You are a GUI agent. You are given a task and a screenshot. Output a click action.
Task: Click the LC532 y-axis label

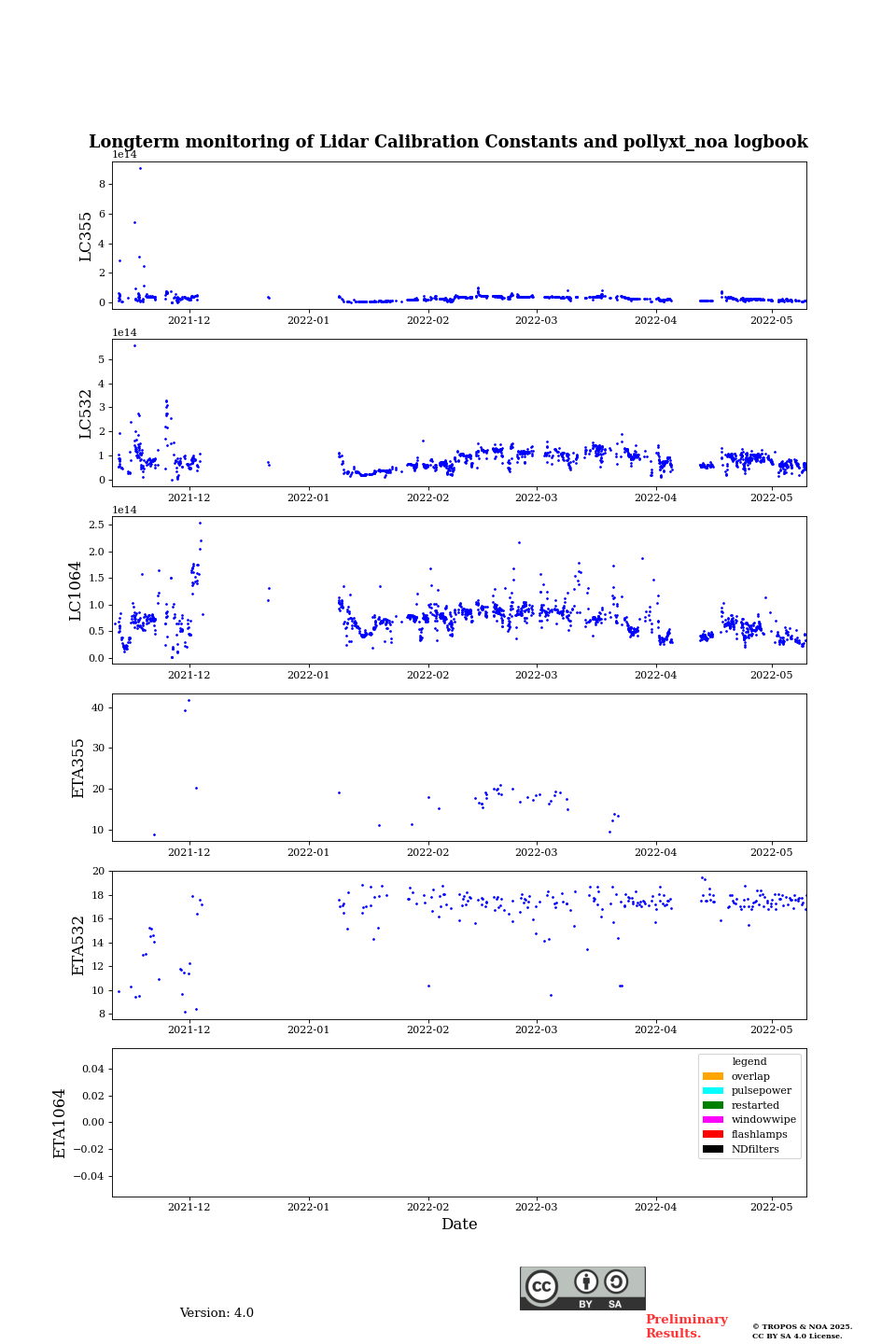tap(86, 413)
